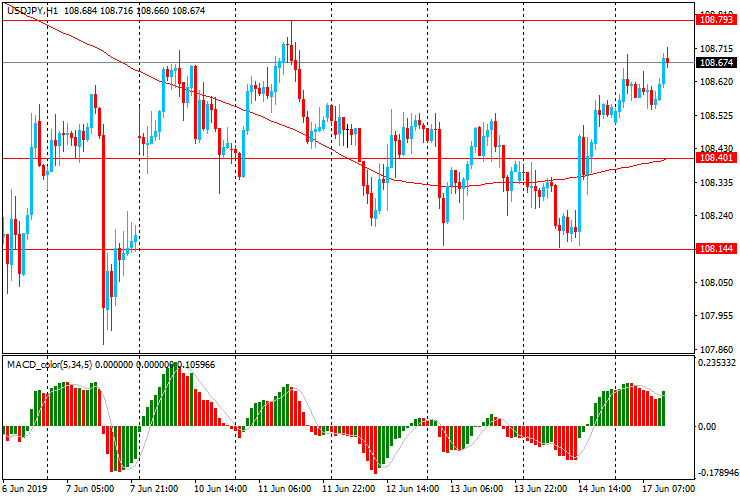Image resolution: width=740 pixels, height=500 pixels.
Task: Click the 108.050 price axis value
Action: click(716, 283)
